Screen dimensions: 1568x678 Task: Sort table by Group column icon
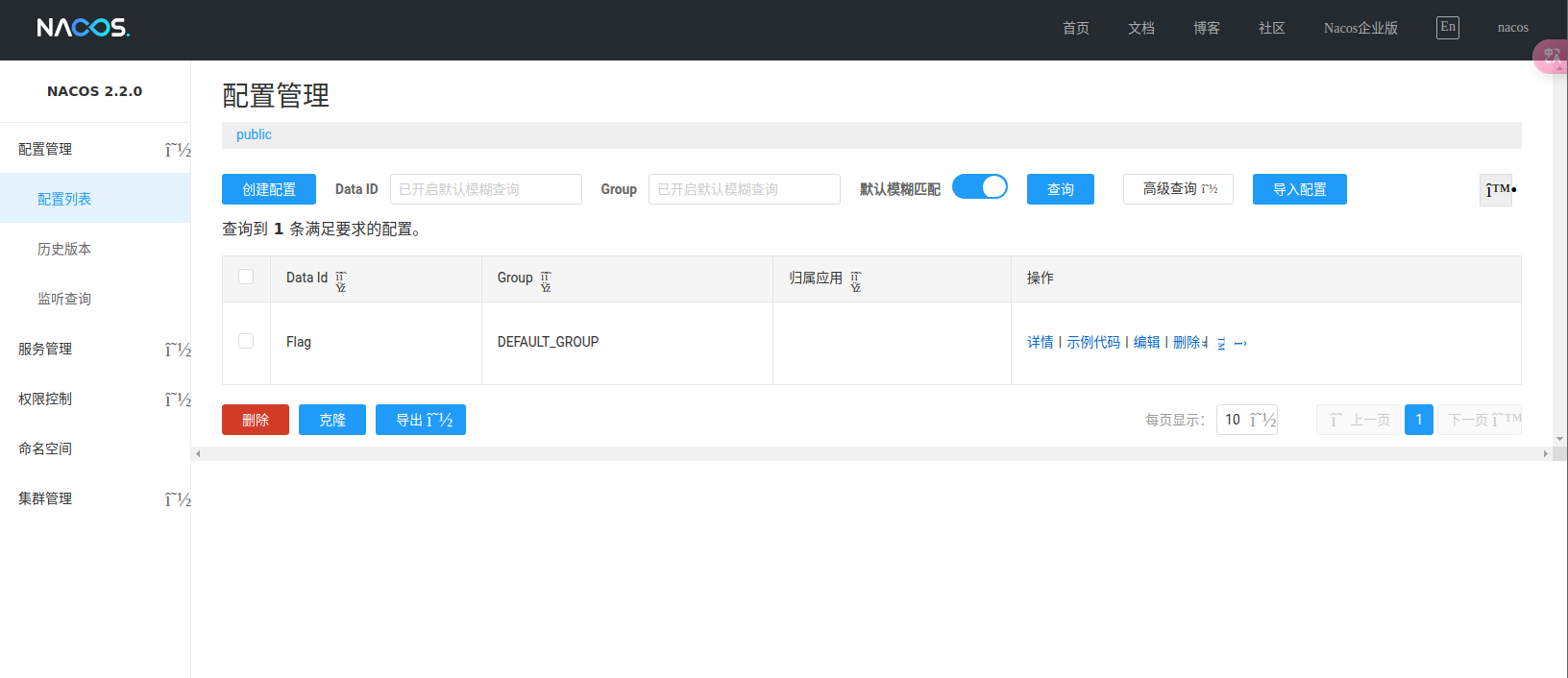point(546,281)
